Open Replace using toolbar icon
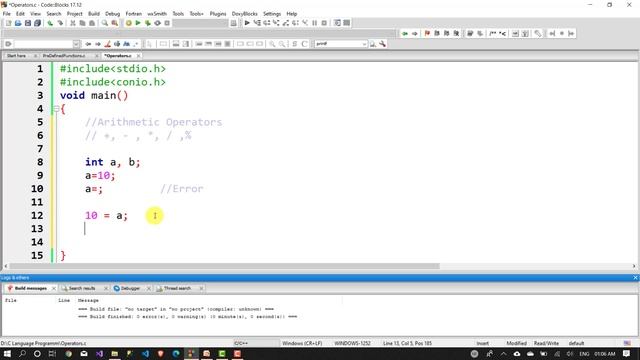This screenshot has height=360, width=640. click(x=115, y=23)
